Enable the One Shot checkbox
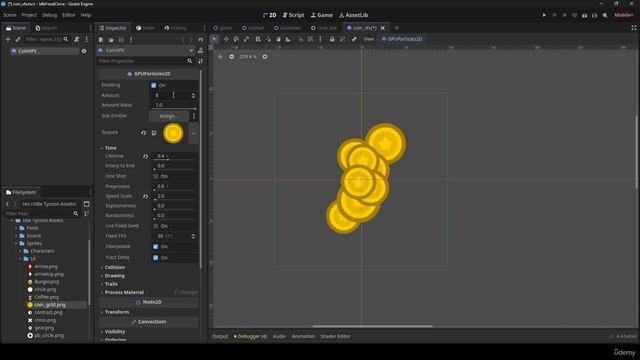The height and width of the screenshot is (360, 640). (x=156, y=176)
